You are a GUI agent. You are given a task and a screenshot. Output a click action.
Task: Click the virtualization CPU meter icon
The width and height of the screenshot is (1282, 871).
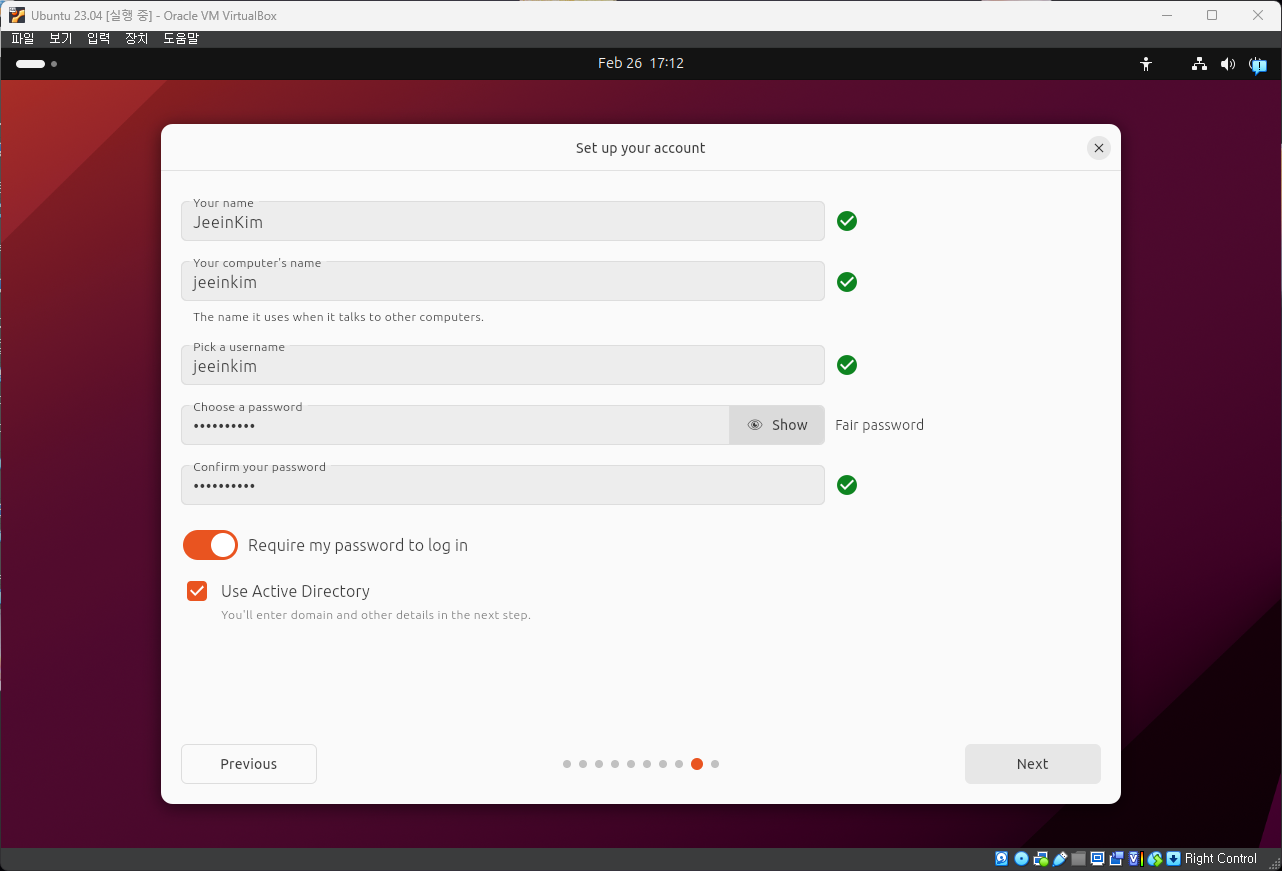point(1135,859)
